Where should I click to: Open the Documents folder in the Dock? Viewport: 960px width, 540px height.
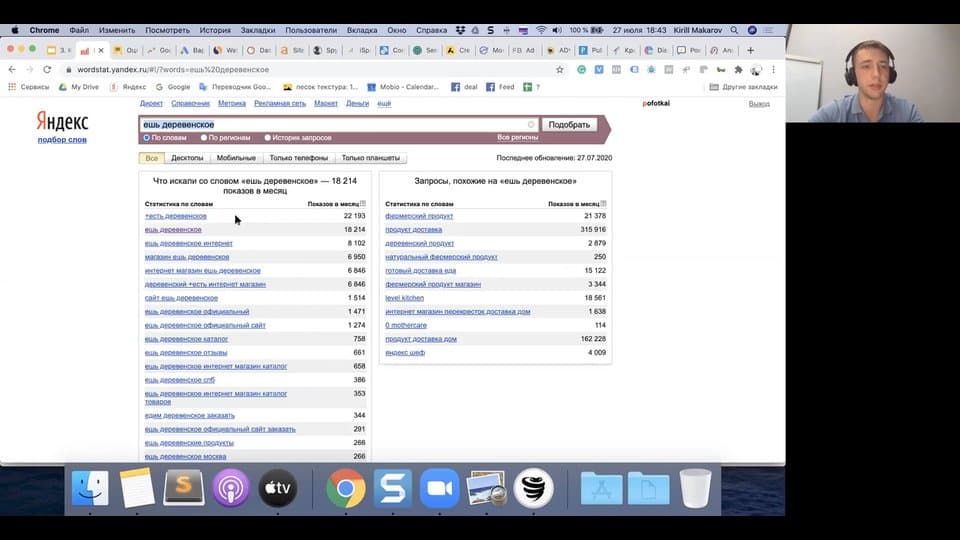648,488
